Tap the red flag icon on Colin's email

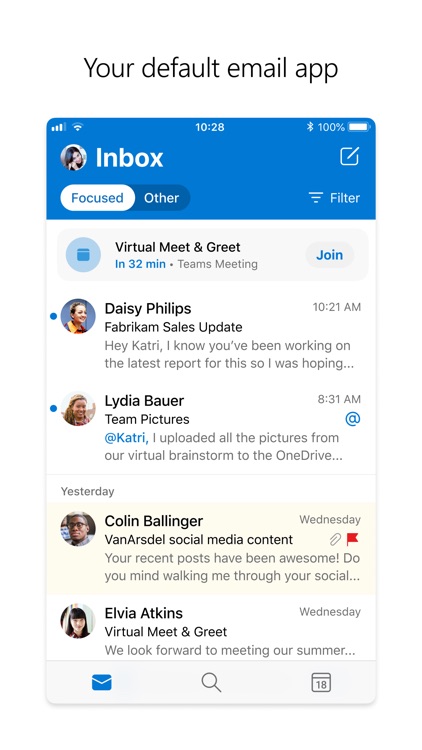click(x=353, y=540)
